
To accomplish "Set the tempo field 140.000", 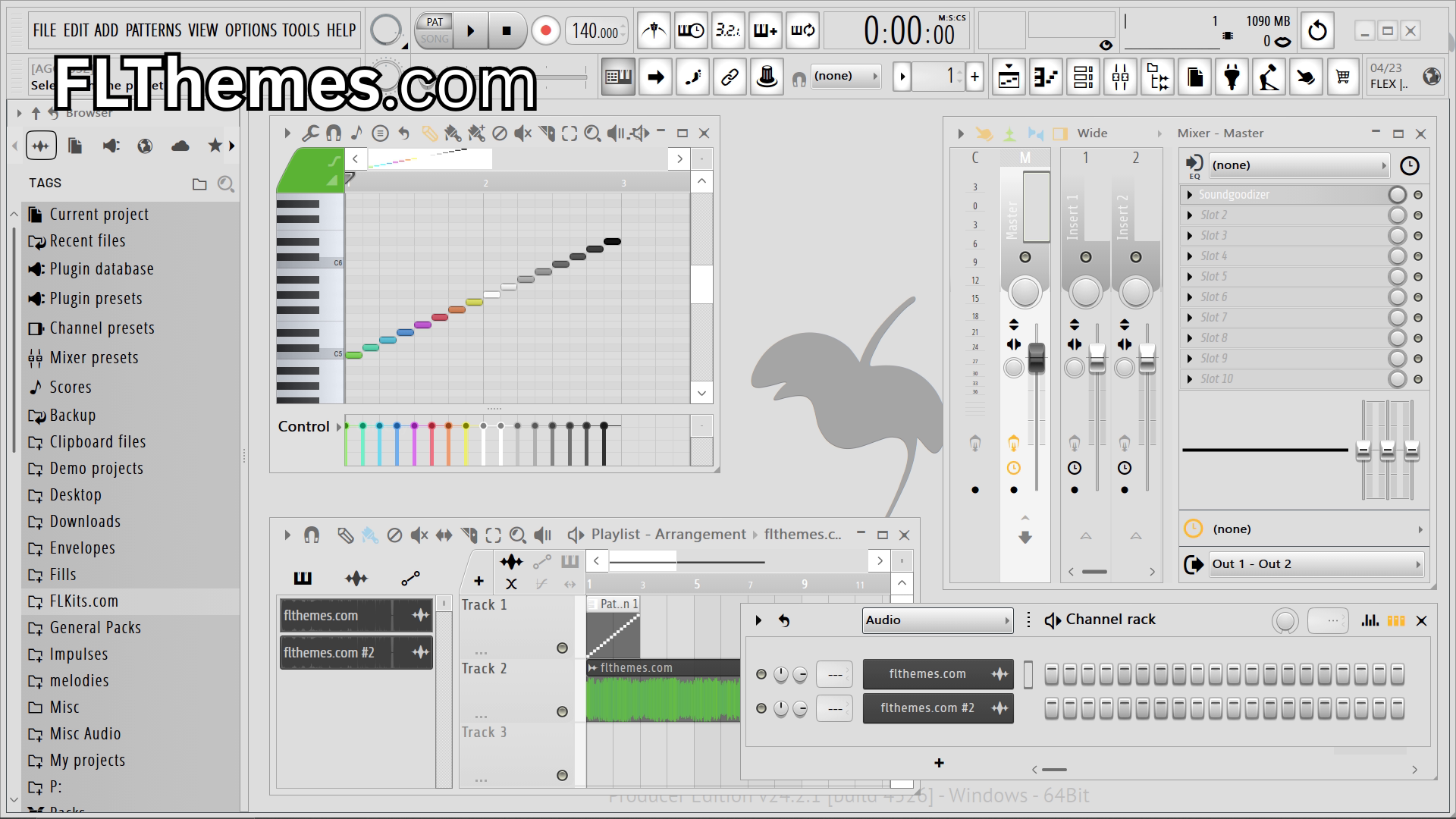I will point(595,31).
